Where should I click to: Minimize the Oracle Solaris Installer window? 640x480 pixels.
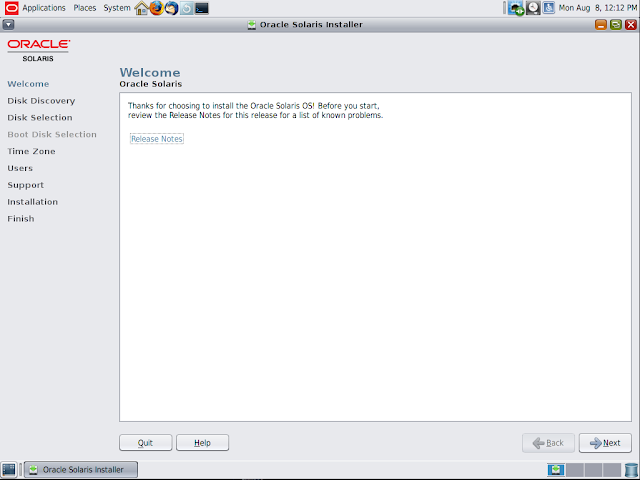tap(601, 24)
